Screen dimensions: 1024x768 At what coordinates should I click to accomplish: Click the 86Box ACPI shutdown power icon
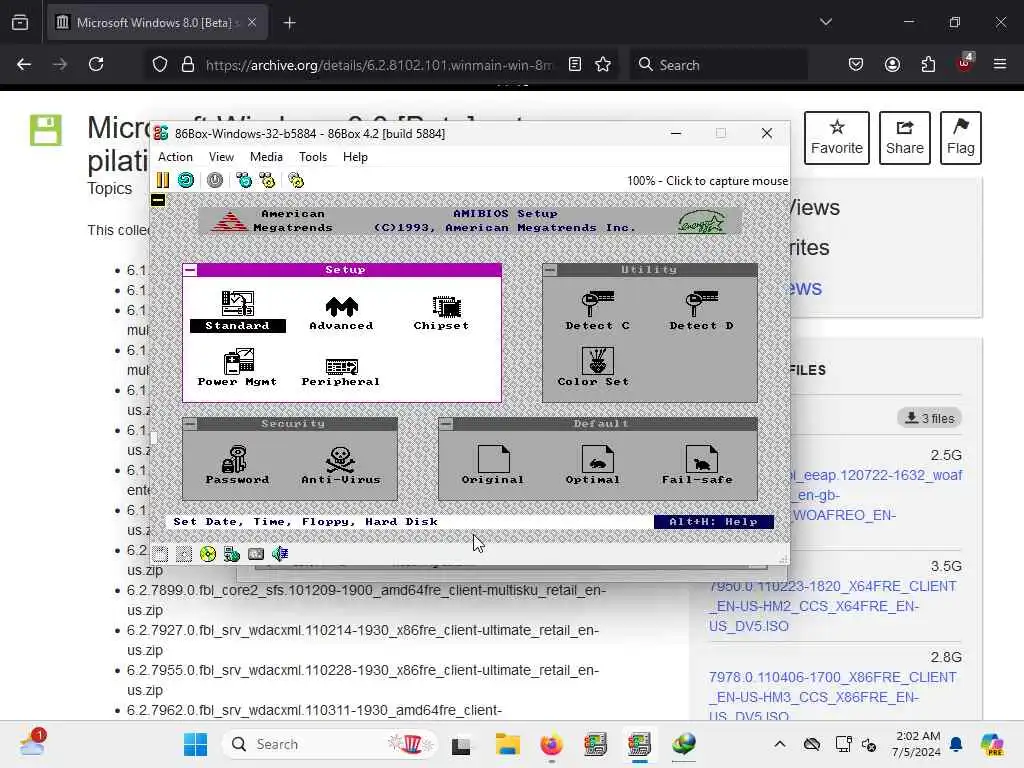[x=215, y=180]
